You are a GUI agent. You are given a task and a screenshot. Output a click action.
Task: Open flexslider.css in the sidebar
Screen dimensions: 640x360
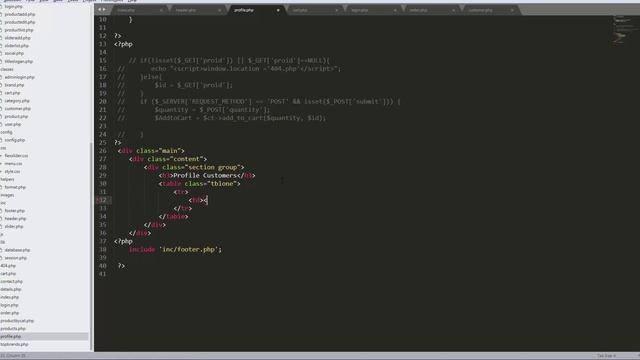tap(16, 156)
